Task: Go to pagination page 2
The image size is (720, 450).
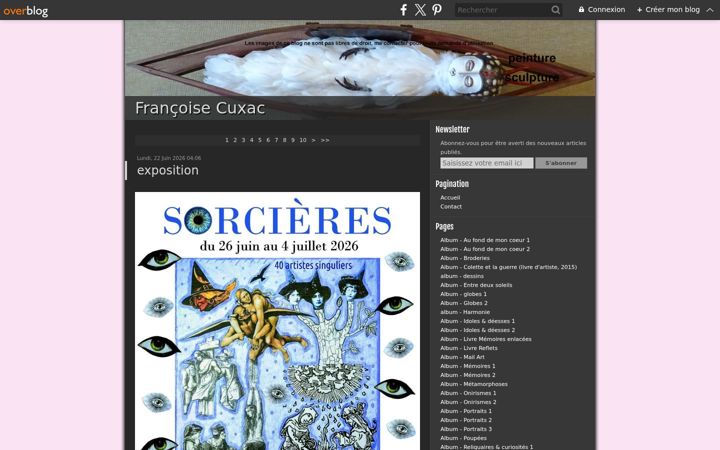Action: (x=235, y=140)
